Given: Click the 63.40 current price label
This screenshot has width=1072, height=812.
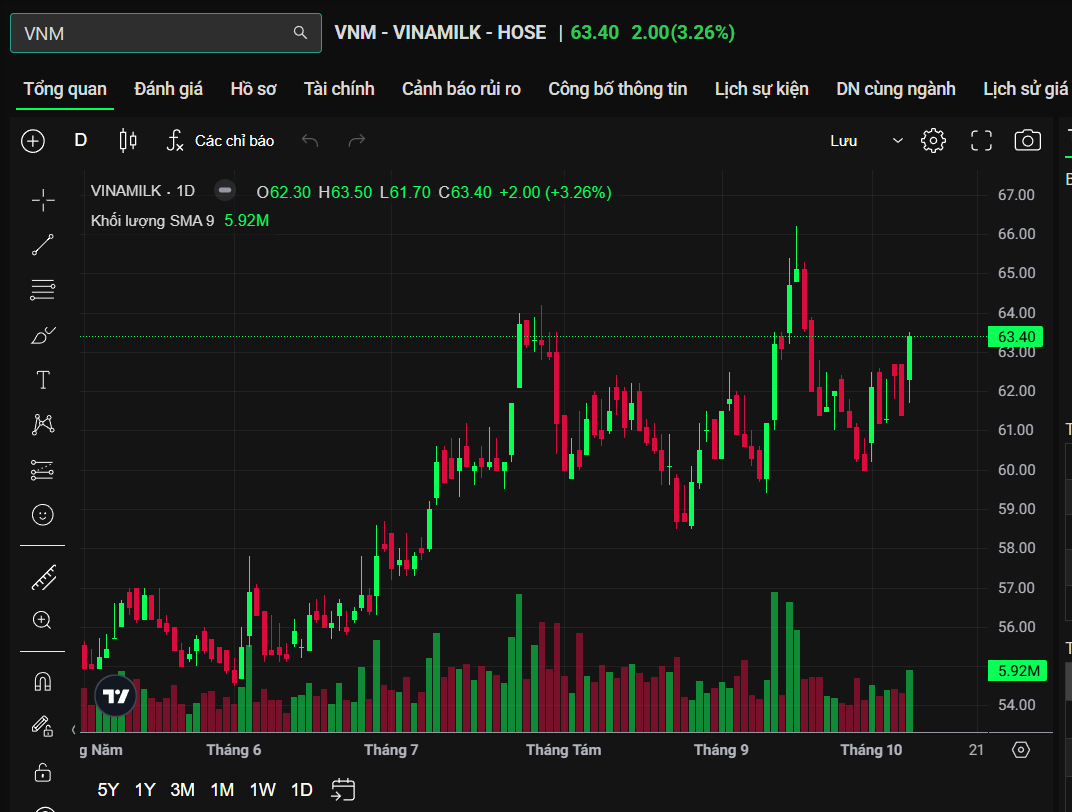Looking at the screenshot, I should coord(1016,336).
